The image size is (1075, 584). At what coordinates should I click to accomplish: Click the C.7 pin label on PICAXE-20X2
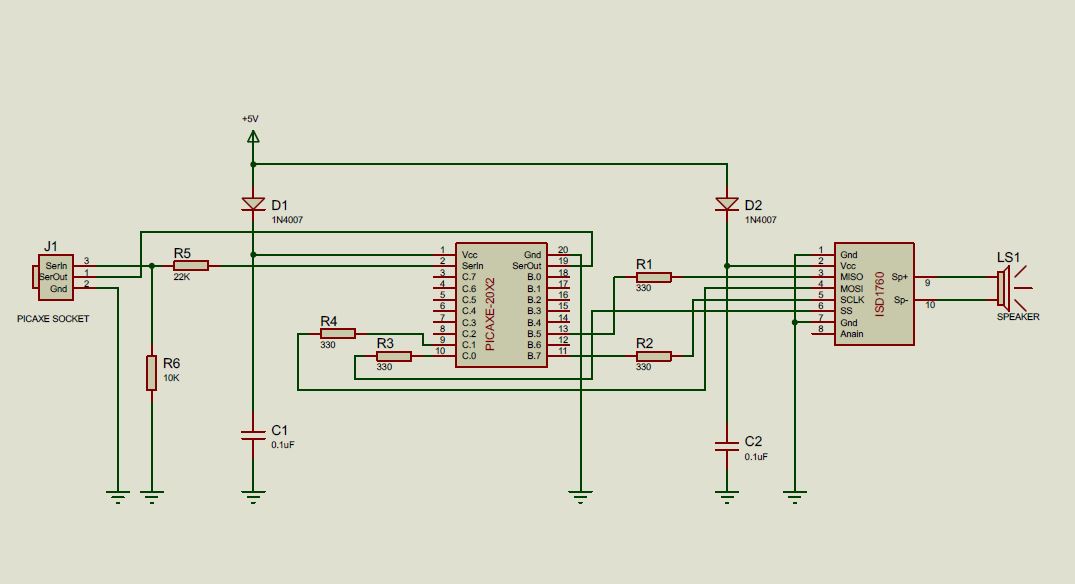tap(469, 277)
